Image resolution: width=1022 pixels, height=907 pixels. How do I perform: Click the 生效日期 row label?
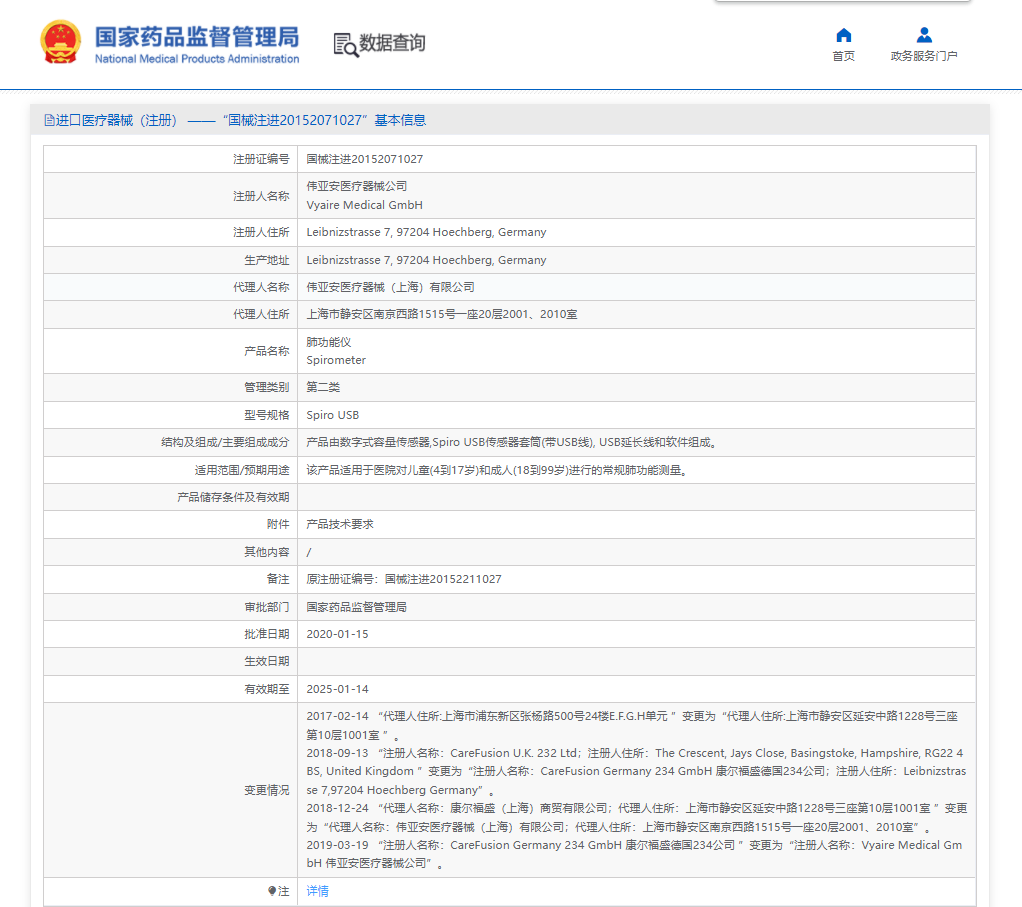click(x=267, y=661)
